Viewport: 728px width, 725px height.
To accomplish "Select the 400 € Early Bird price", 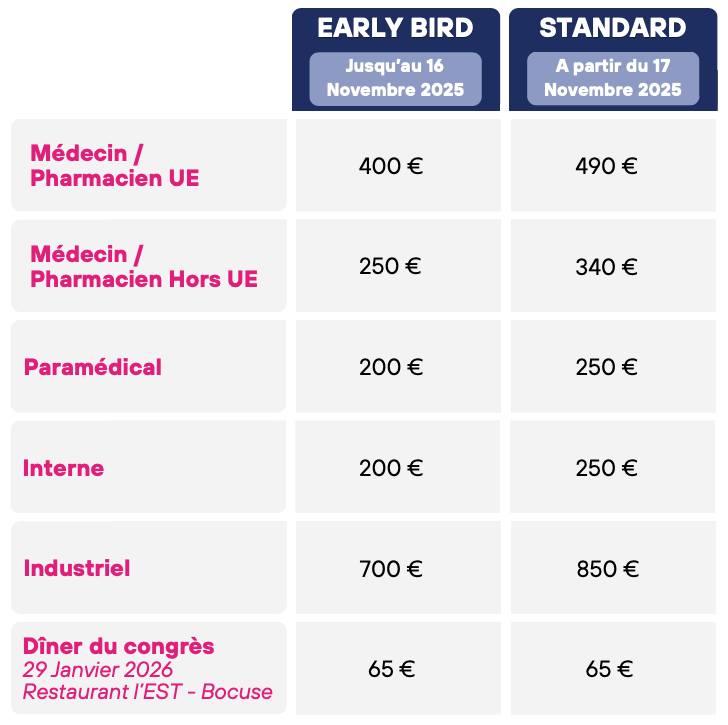I will coord(391,166).
